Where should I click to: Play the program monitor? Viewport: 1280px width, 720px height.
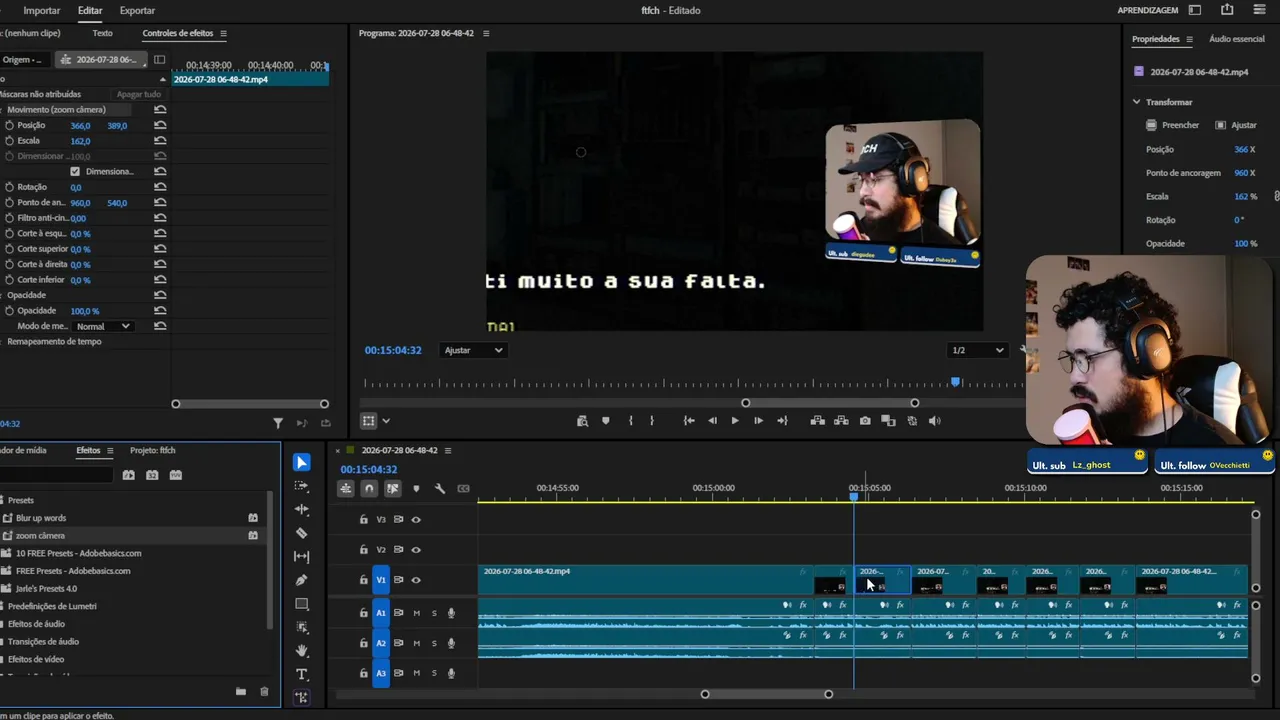point(735,421)
